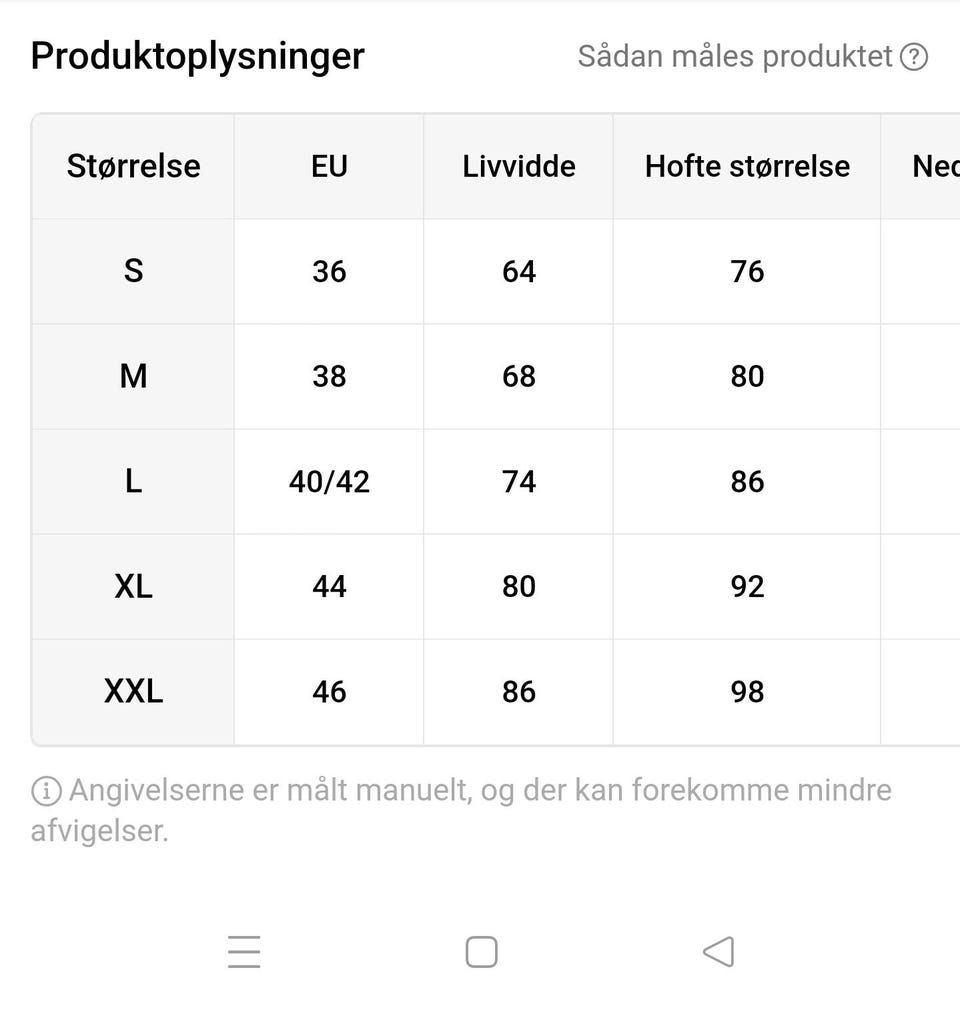This screenshot has width=960, height=1010.
Task: Tap the waist value 74 cell
Action: (518, 481)
